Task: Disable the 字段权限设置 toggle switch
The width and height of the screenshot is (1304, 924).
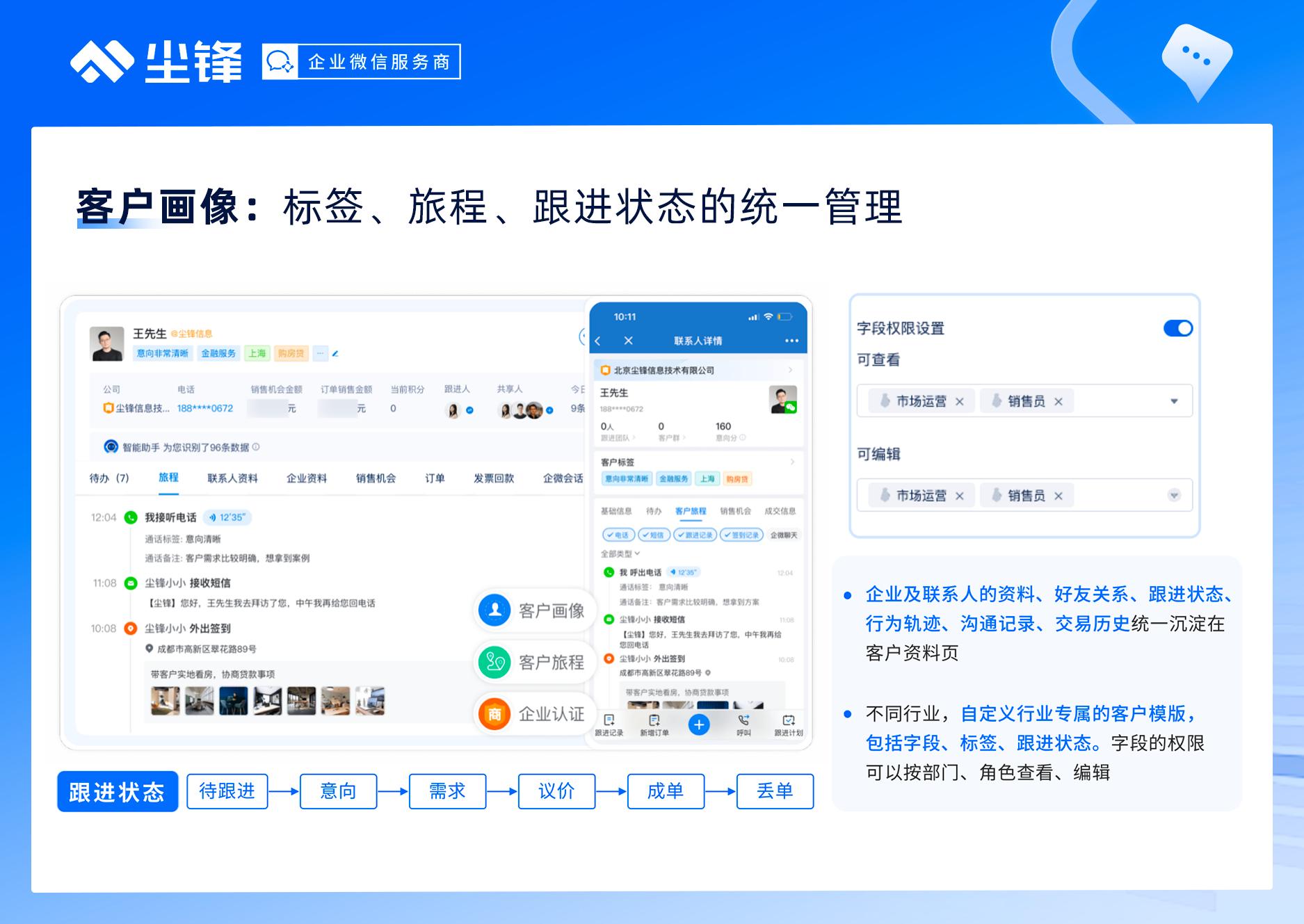Action: pos(1177,328)
